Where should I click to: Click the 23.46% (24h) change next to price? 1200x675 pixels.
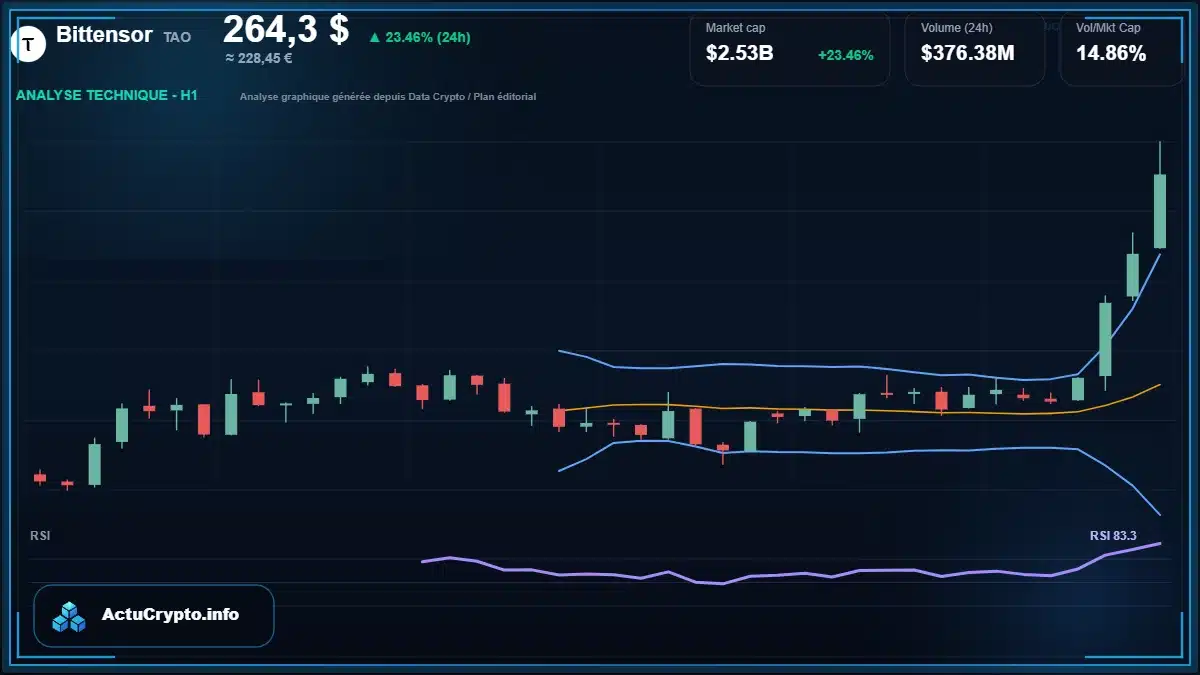[419, 37]
